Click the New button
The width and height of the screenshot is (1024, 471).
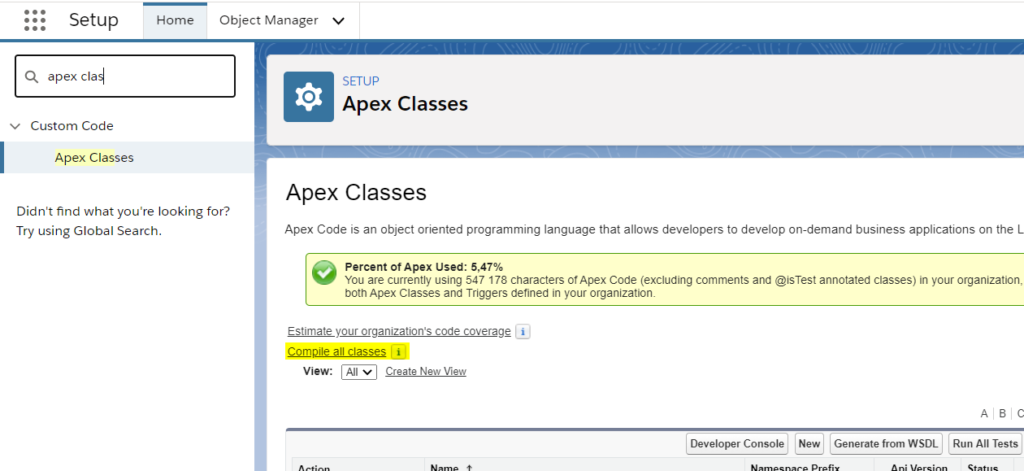(809, 444)
